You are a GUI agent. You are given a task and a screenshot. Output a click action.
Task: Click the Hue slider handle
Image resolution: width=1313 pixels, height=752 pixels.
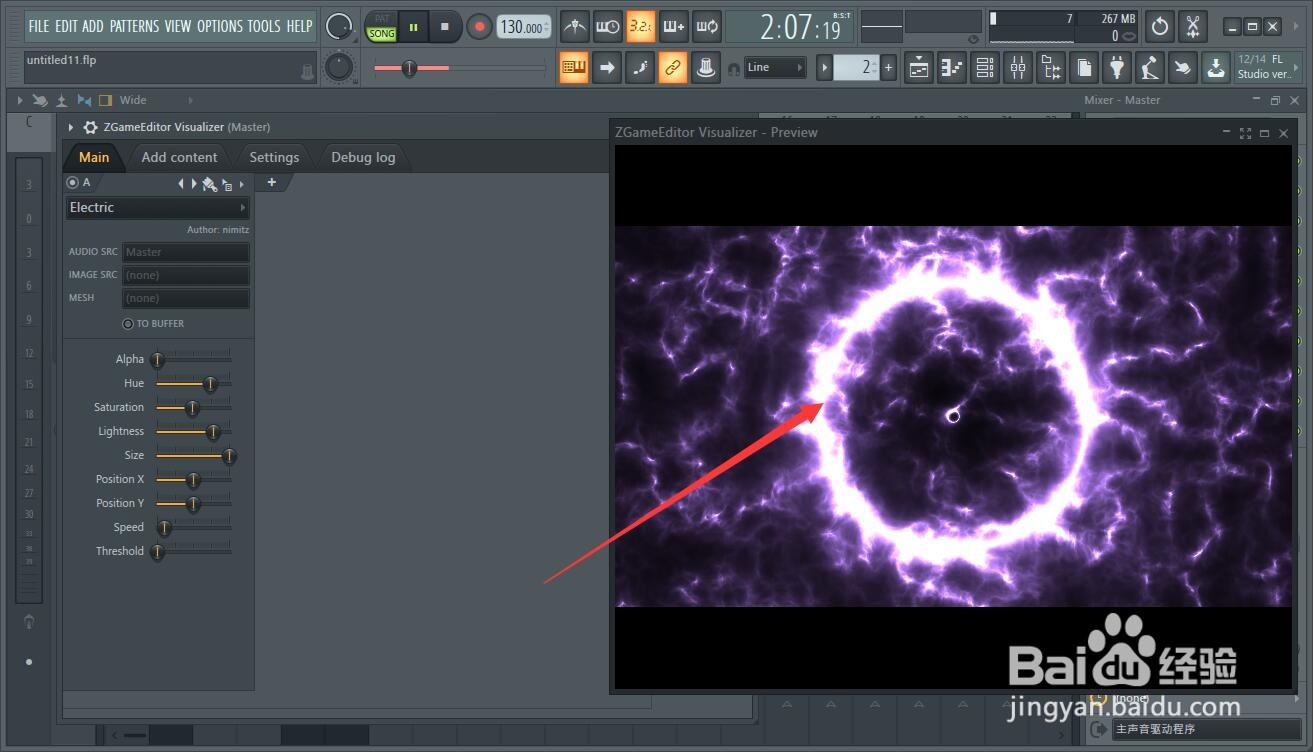(x=210, y=384)
